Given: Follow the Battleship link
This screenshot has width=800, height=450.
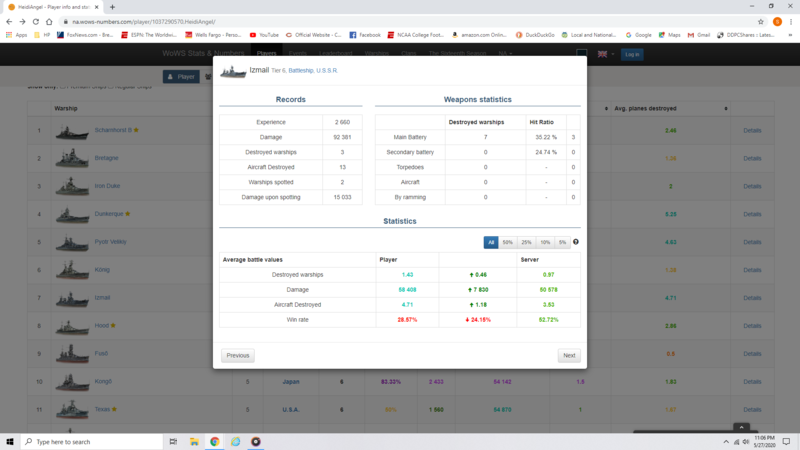Looking at the screenshot, I should (x=301, y=70).
